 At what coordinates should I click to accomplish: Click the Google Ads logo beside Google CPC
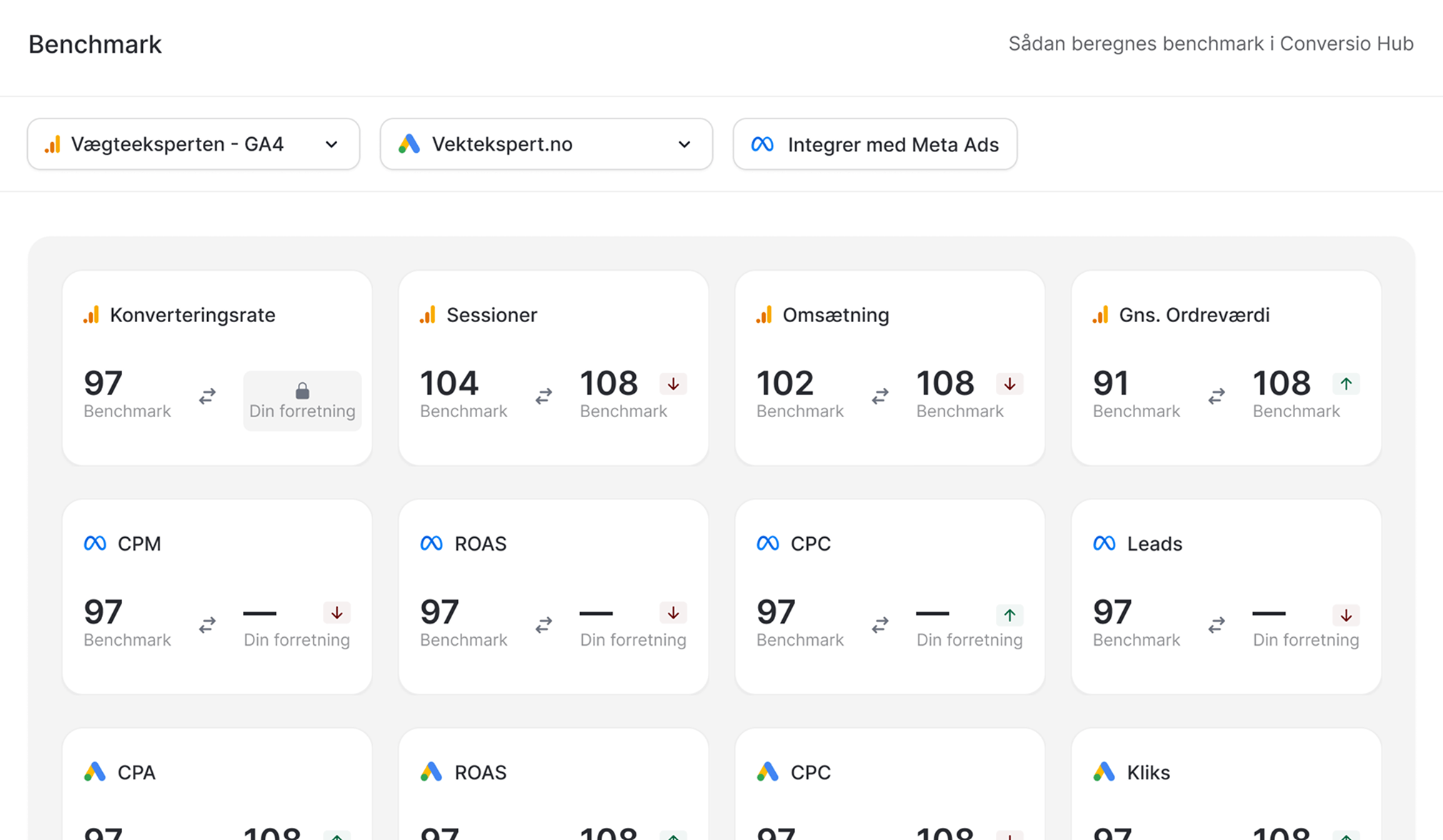tap(768, 772)
